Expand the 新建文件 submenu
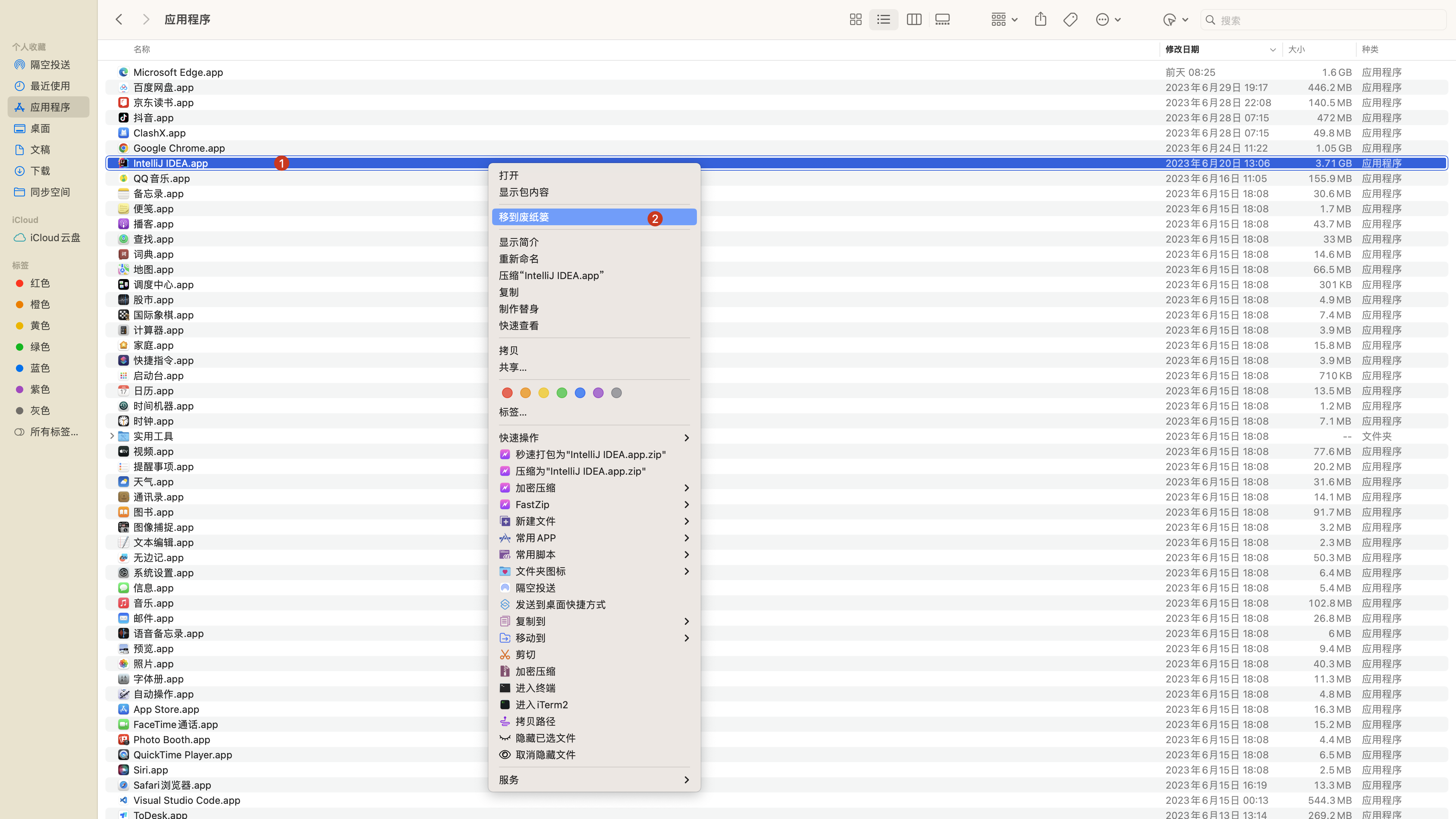1456x819 pixels. pyautogui.click(x=594, y=521)
